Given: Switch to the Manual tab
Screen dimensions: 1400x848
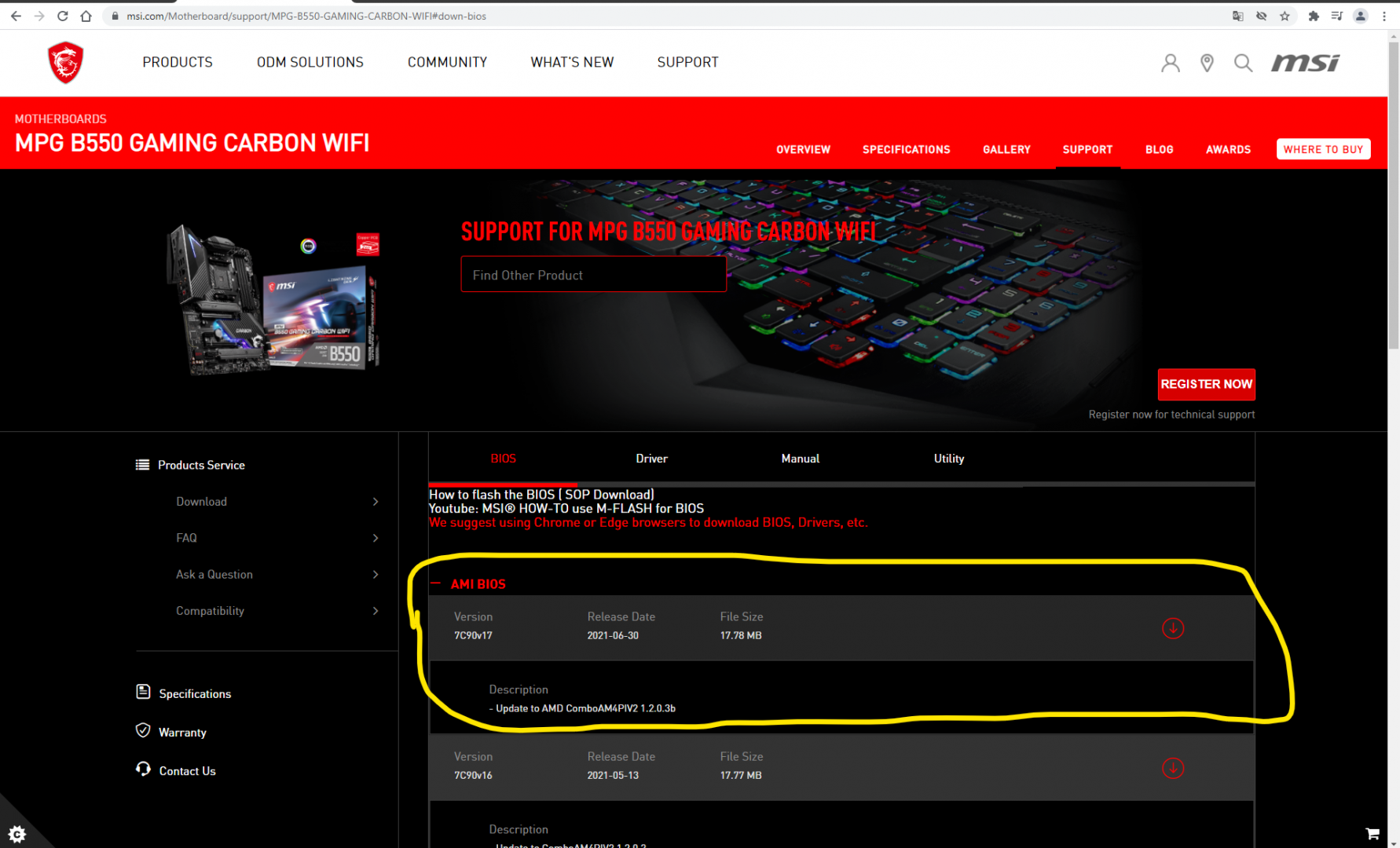Looking at the screenshot, I should pos(801,459).
